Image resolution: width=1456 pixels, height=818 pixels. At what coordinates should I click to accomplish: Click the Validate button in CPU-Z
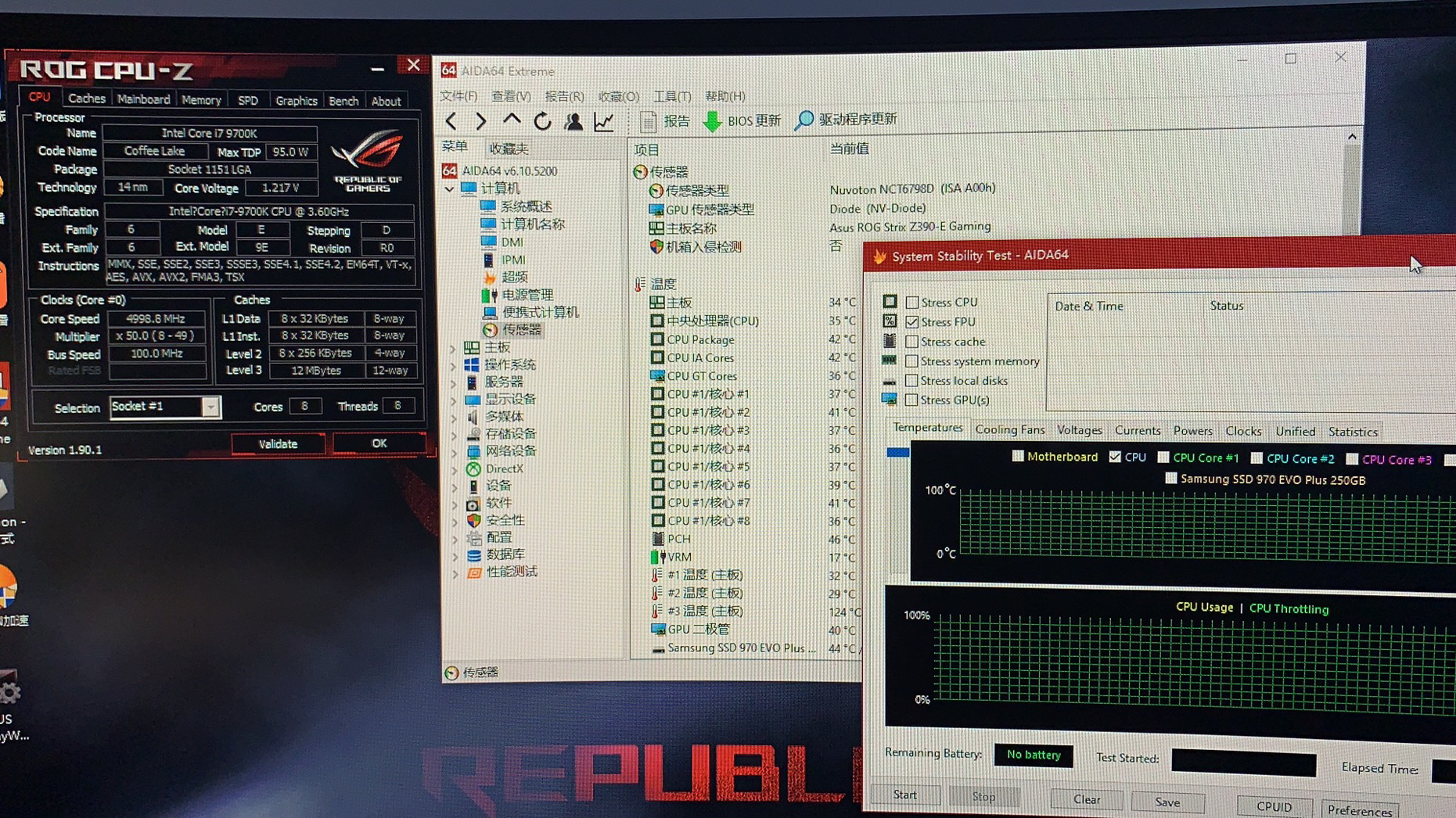point(278,443)
